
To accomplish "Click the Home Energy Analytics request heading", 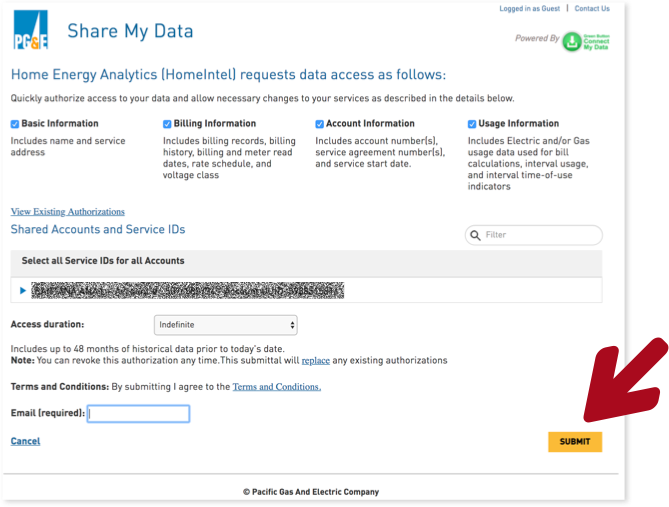I will [228, 75].
